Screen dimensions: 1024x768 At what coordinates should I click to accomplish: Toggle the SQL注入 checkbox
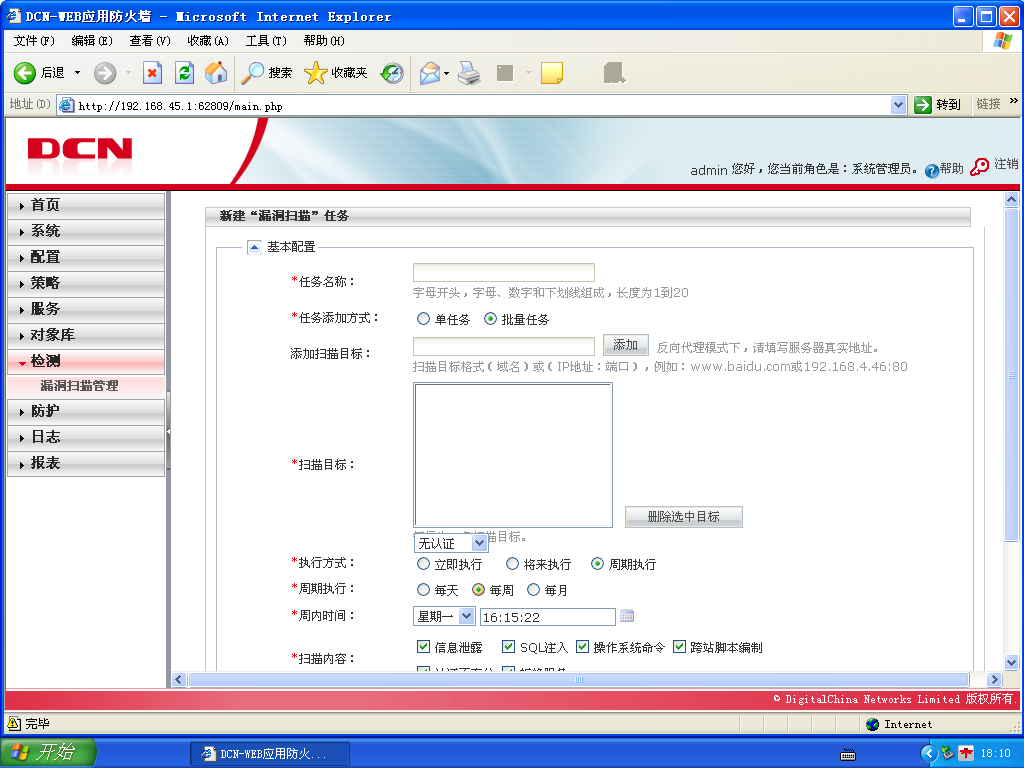tap(508, 647)
